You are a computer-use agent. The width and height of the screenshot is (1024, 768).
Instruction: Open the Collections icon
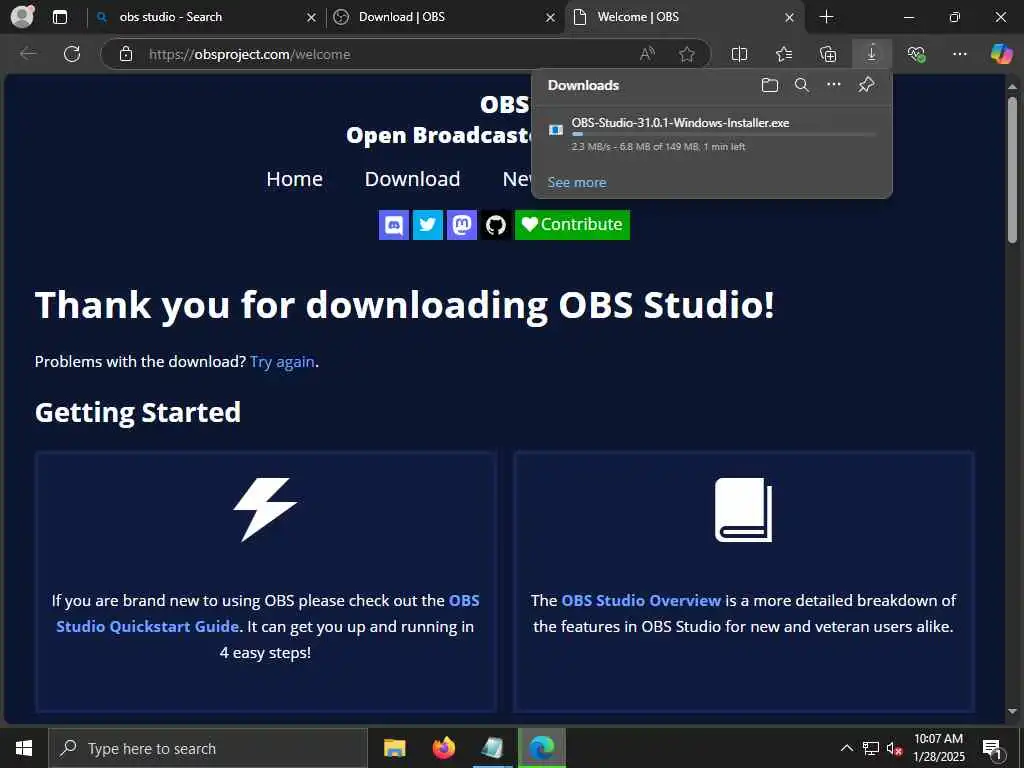827,54
